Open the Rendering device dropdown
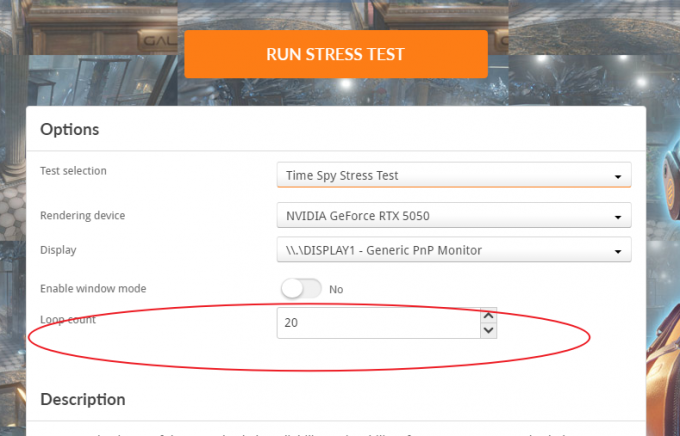 454,215
